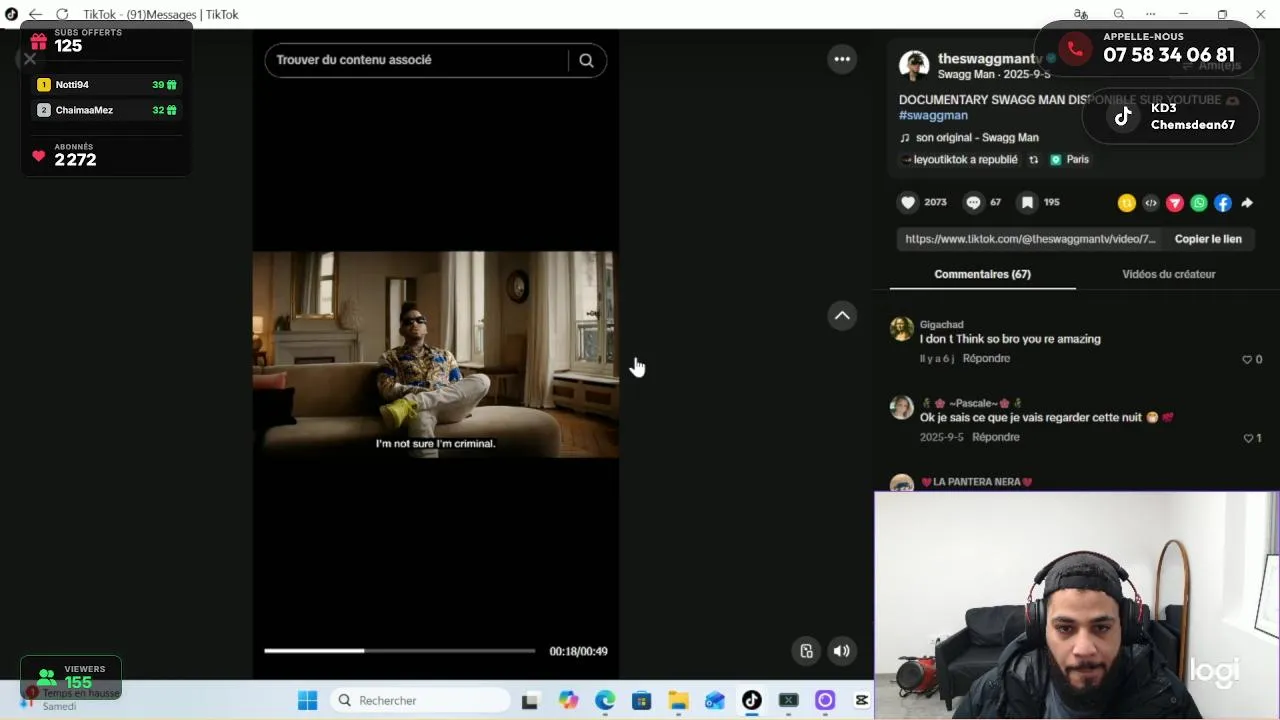Viewport: 1280px width, 720px height.
Task: Click the '00:18/00:49' video time text
Action: click(578, 651)
